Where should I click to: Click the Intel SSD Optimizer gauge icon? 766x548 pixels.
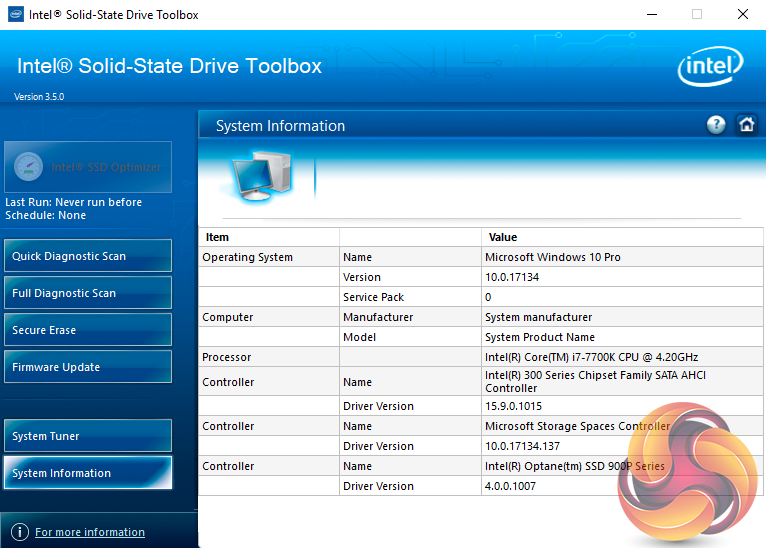click(x=28, y=167)
